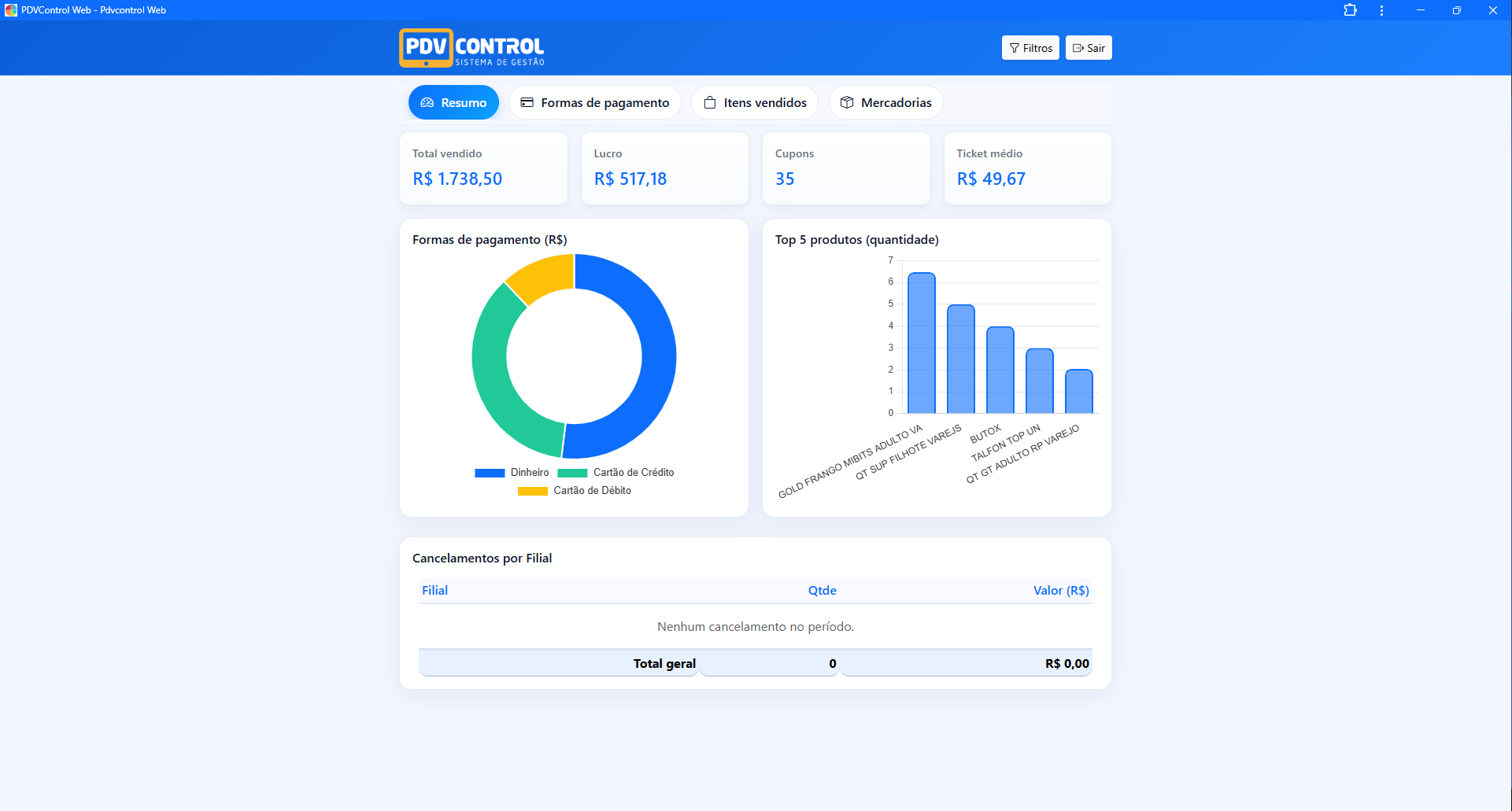Open the browser extensions puzzle icon
Image resolution: width=1512 pixels, height=811 pixels.
coord(1351,9)
